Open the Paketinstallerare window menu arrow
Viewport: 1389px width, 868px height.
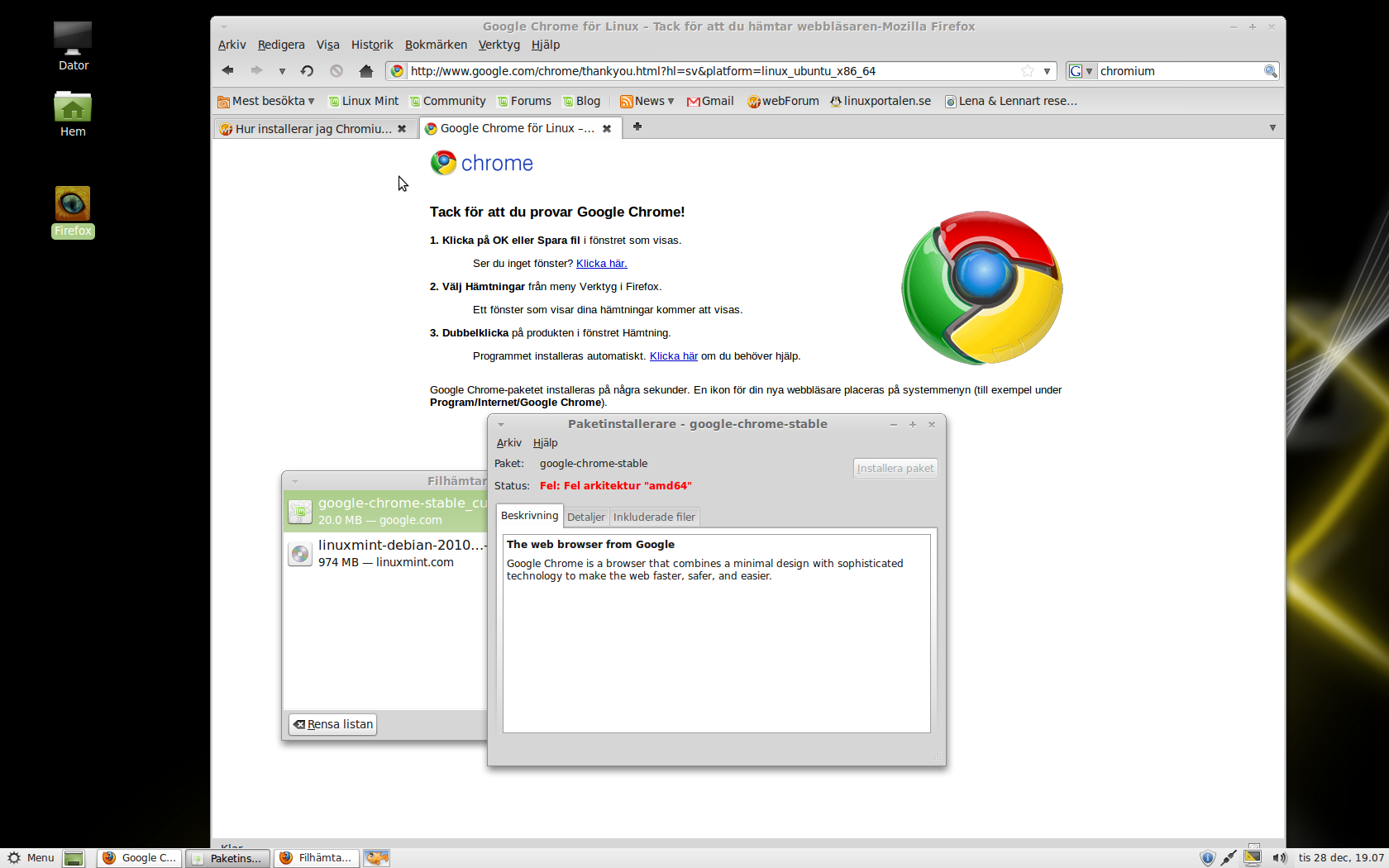501,424
